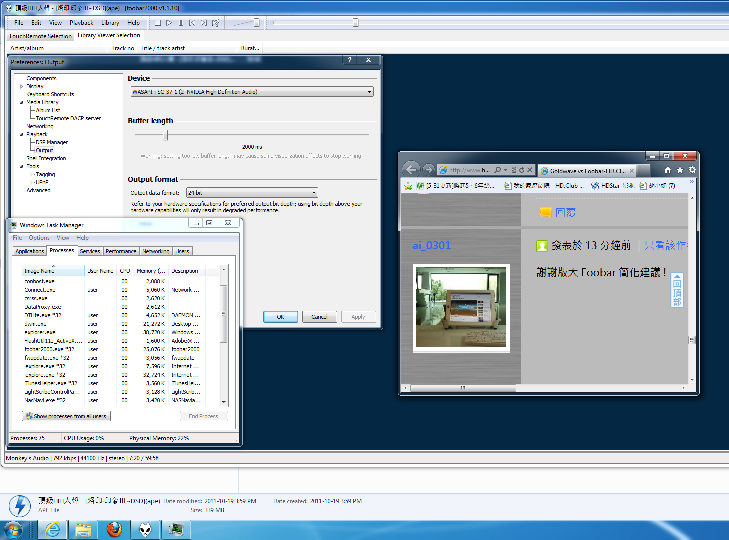Open Windows Explorer folder from taskbar

coord(83,530)
